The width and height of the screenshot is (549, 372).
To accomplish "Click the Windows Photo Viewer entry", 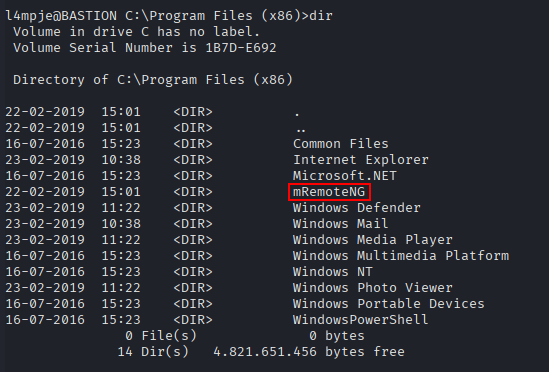I will [x=373, y=288].
